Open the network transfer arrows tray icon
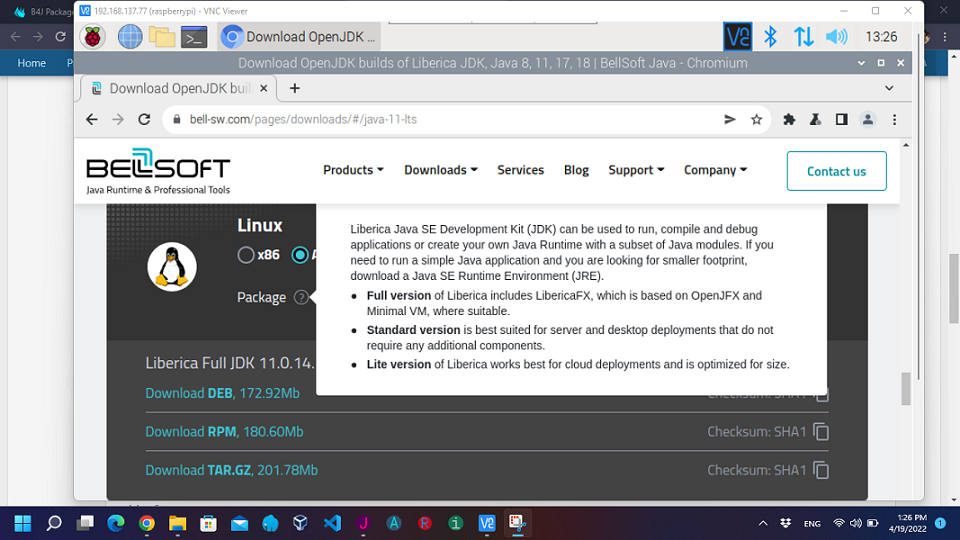Image resolution: width=960 pixels, height=540 pixels. point(804,37)
